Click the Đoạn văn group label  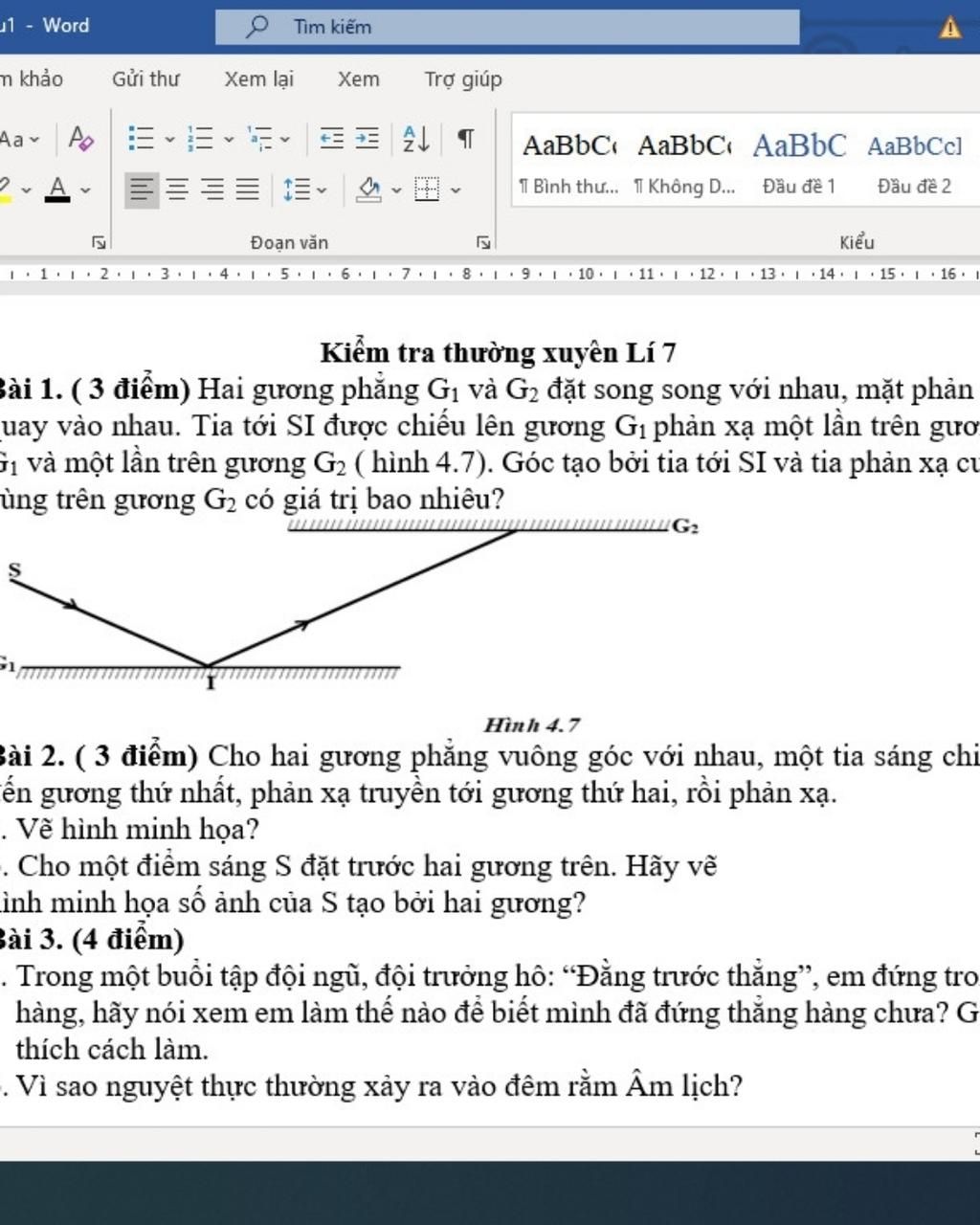[x=289, y=243]
